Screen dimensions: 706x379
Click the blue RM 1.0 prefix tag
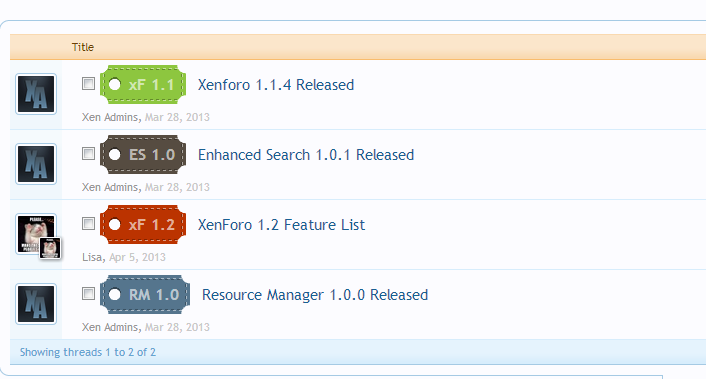point(145,294)
